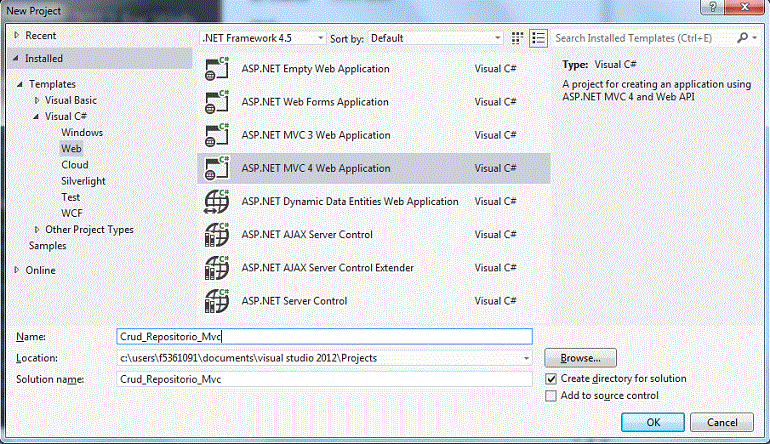770x444 pixels.
Task: Open the dialog help question mark button
Action: (713, 7)
